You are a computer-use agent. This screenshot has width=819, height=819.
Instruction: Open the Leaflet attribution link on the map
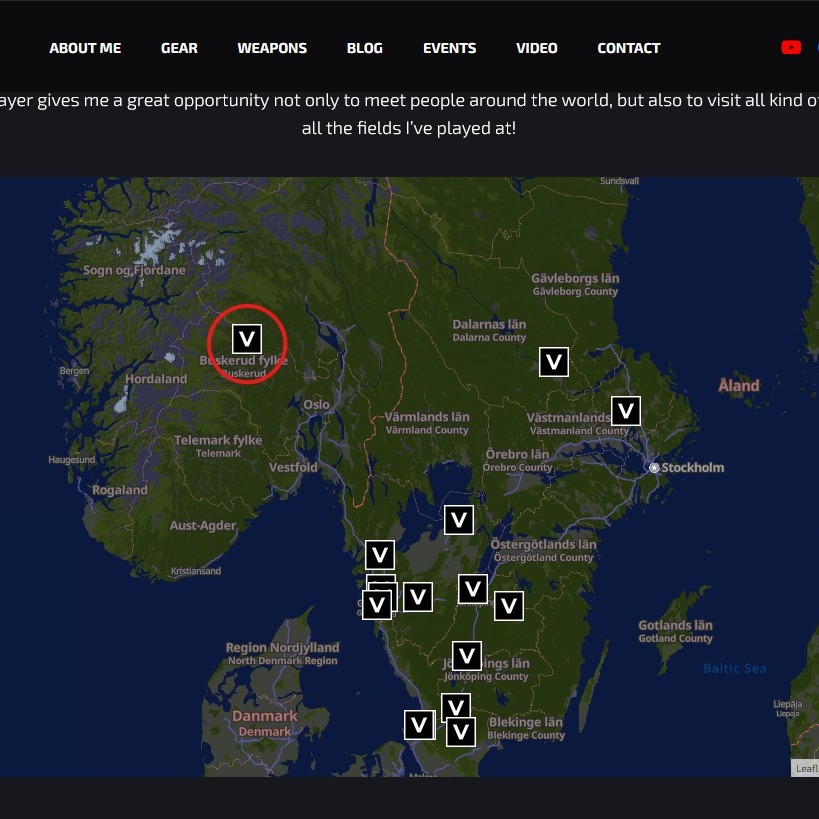806,768
